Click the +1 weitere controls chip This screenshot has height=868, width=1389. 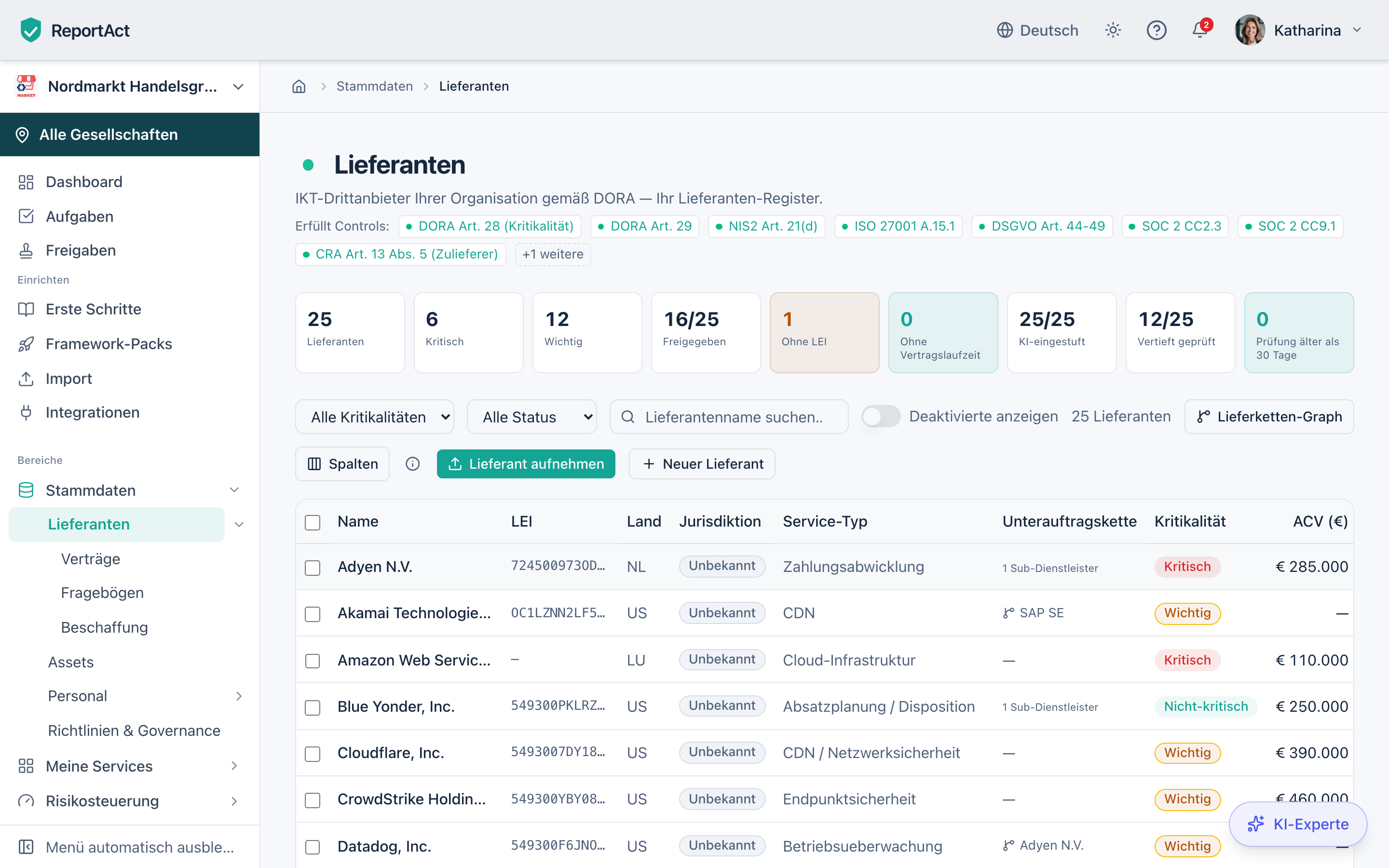553,254
